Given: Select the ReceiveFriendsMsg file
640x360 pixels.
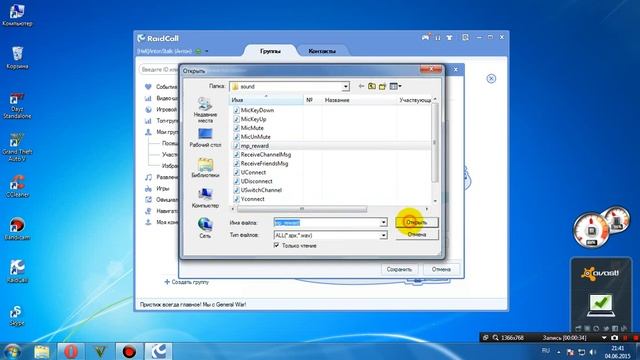Looking at the screenshot, I should pyautogui.click(x=260, y=164).
